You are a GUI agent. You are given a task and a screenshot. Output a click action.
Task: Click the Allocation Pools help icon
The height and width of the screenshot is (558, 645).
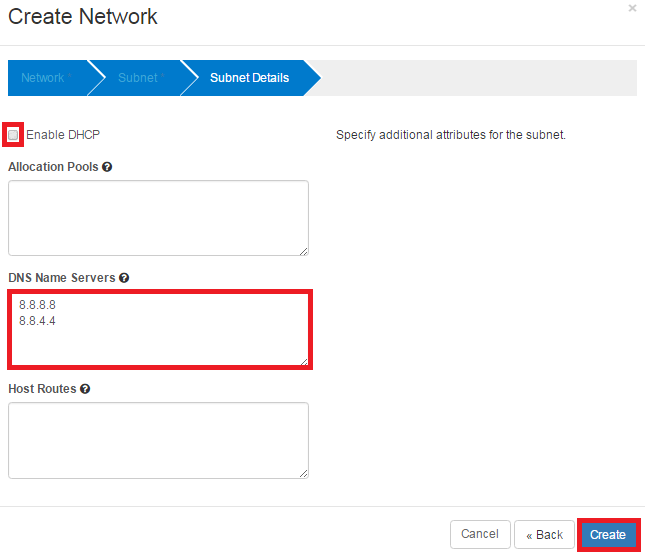(107, 167)
